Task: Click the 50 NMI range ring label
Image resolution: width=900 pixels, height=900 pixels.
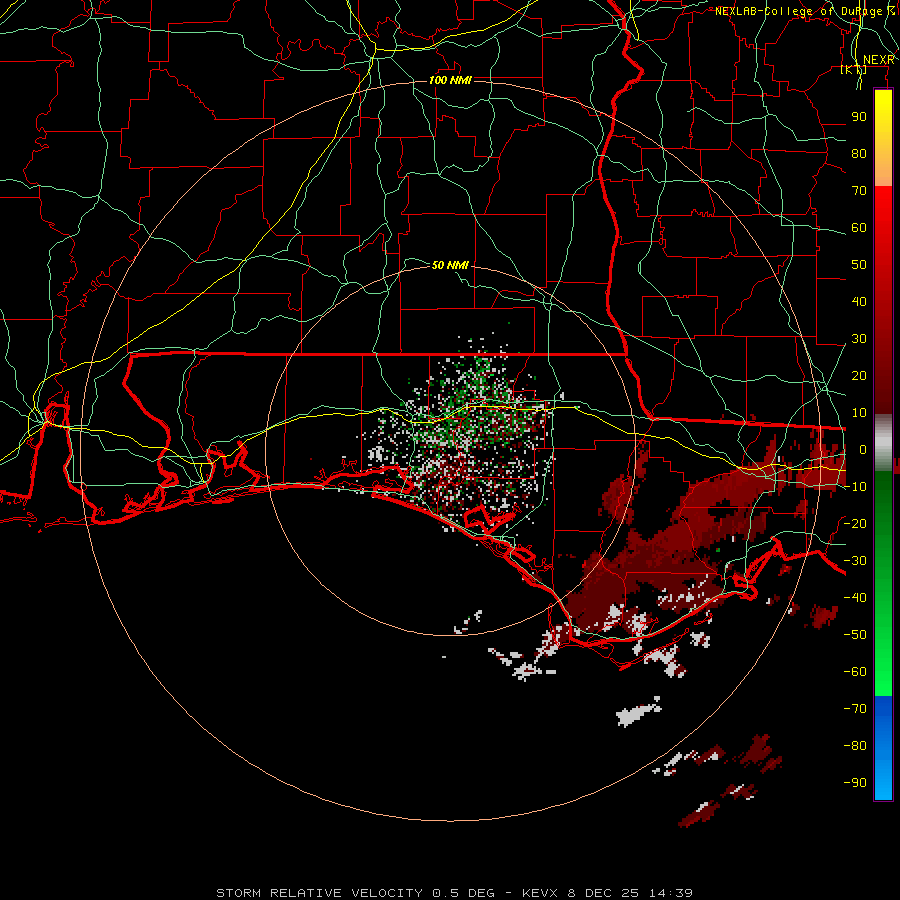Action: (450, 265)
